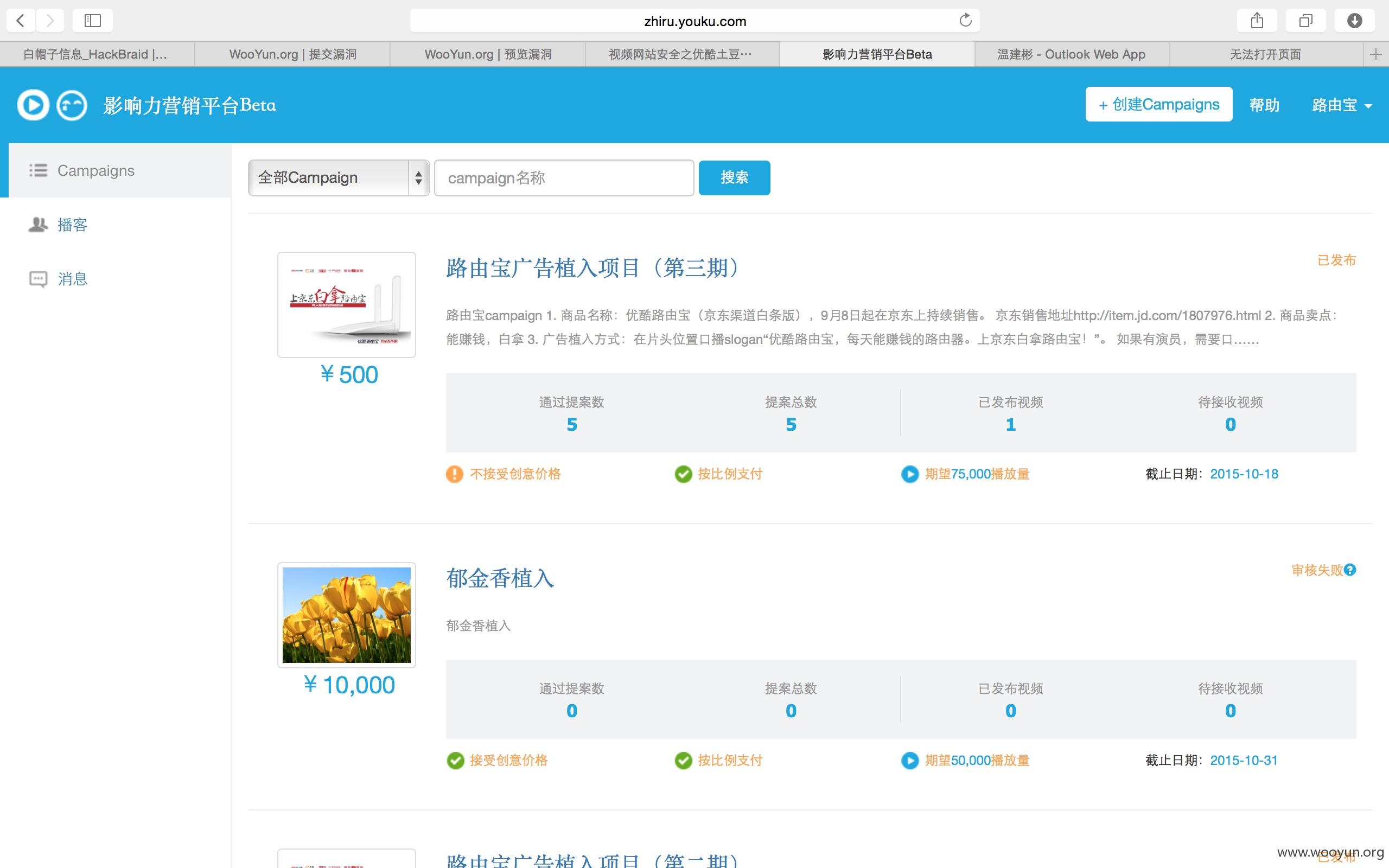Switch to 无法打开页面 tab

(x=1266, y=55)
